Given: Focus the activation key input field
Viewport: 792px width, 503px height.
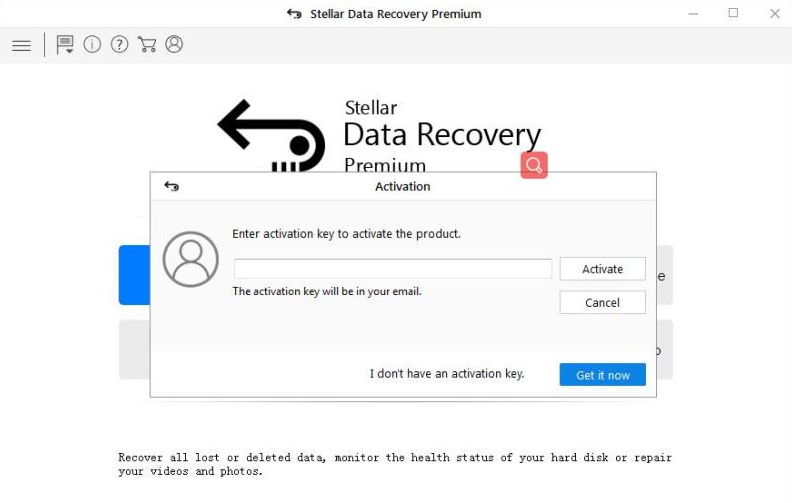Looking at the screenshot, I should pyautogui.click(x=392, y=269).
